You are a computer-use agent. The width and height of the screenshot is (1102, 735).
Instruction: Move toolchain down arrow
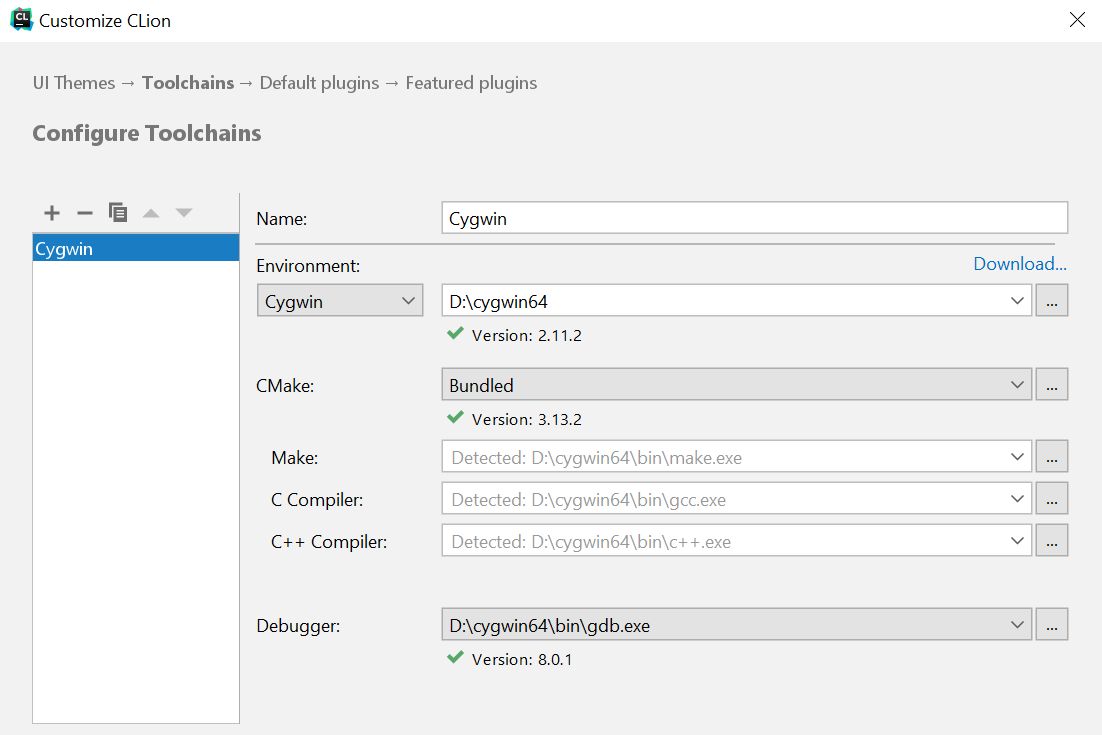click(x=184, y=213)
